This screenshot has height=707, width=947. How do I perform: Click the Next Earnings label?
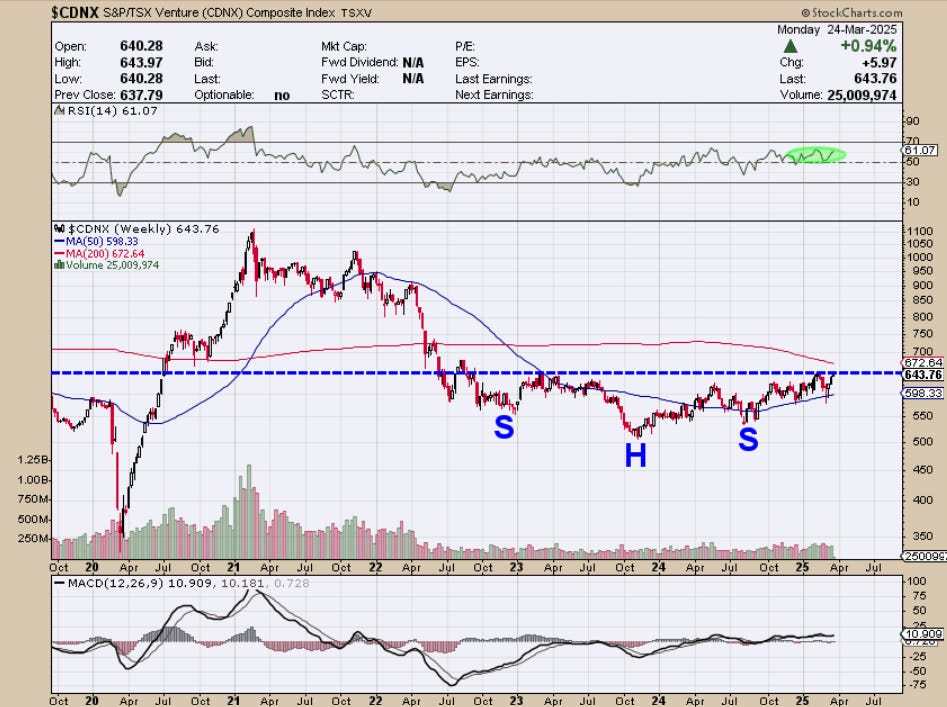point(494,95)
